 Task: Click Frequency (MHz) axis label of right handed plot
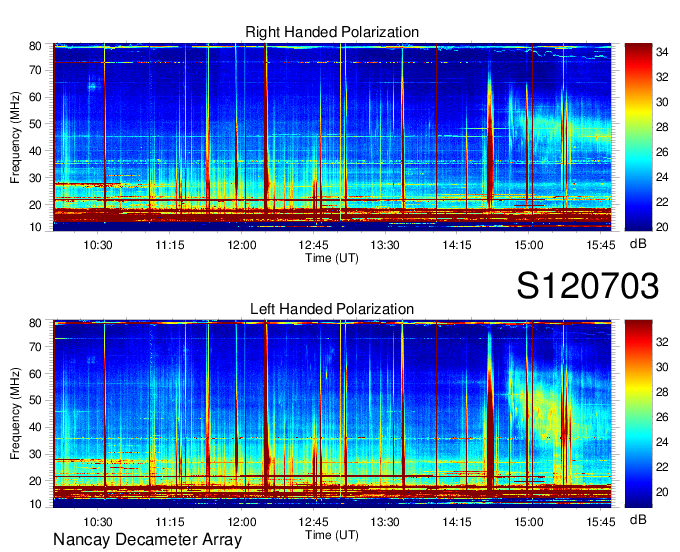coord(15,137)
